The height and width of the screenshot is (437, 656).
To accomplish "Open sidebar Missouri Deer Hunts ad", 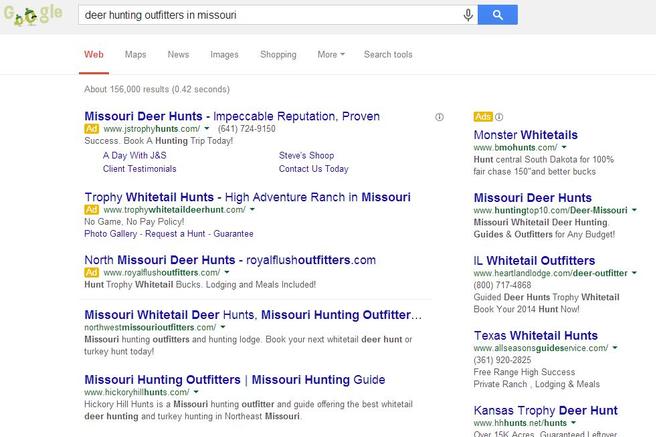I will 533,198.
